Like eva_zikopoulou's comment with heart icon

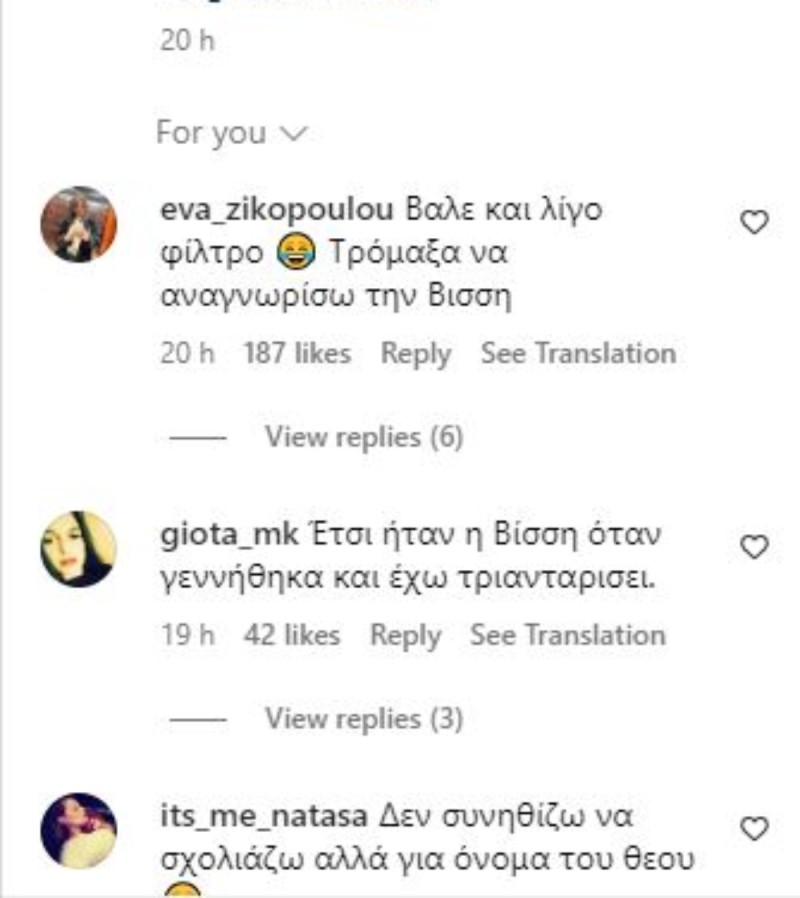(754, 222)
